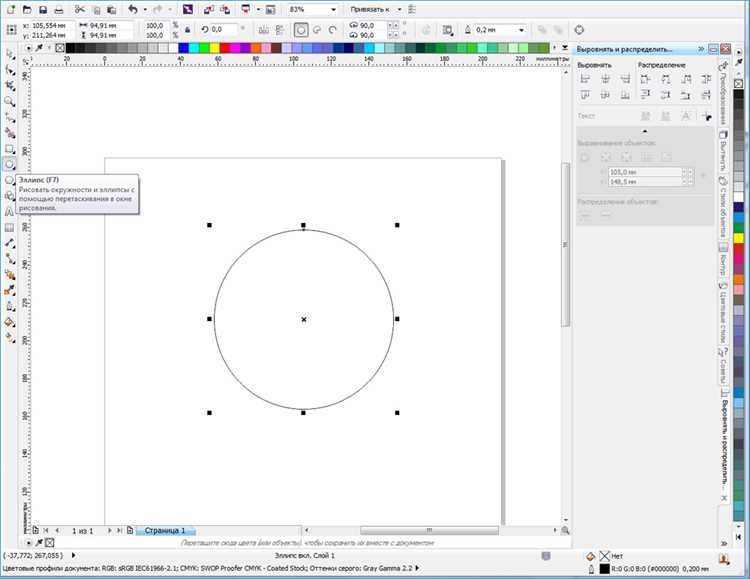Image resolution: width=750 pixels, height=579 pixels.
Task: Click Align left icon in Выровнять section
Action: click(585, 79)
